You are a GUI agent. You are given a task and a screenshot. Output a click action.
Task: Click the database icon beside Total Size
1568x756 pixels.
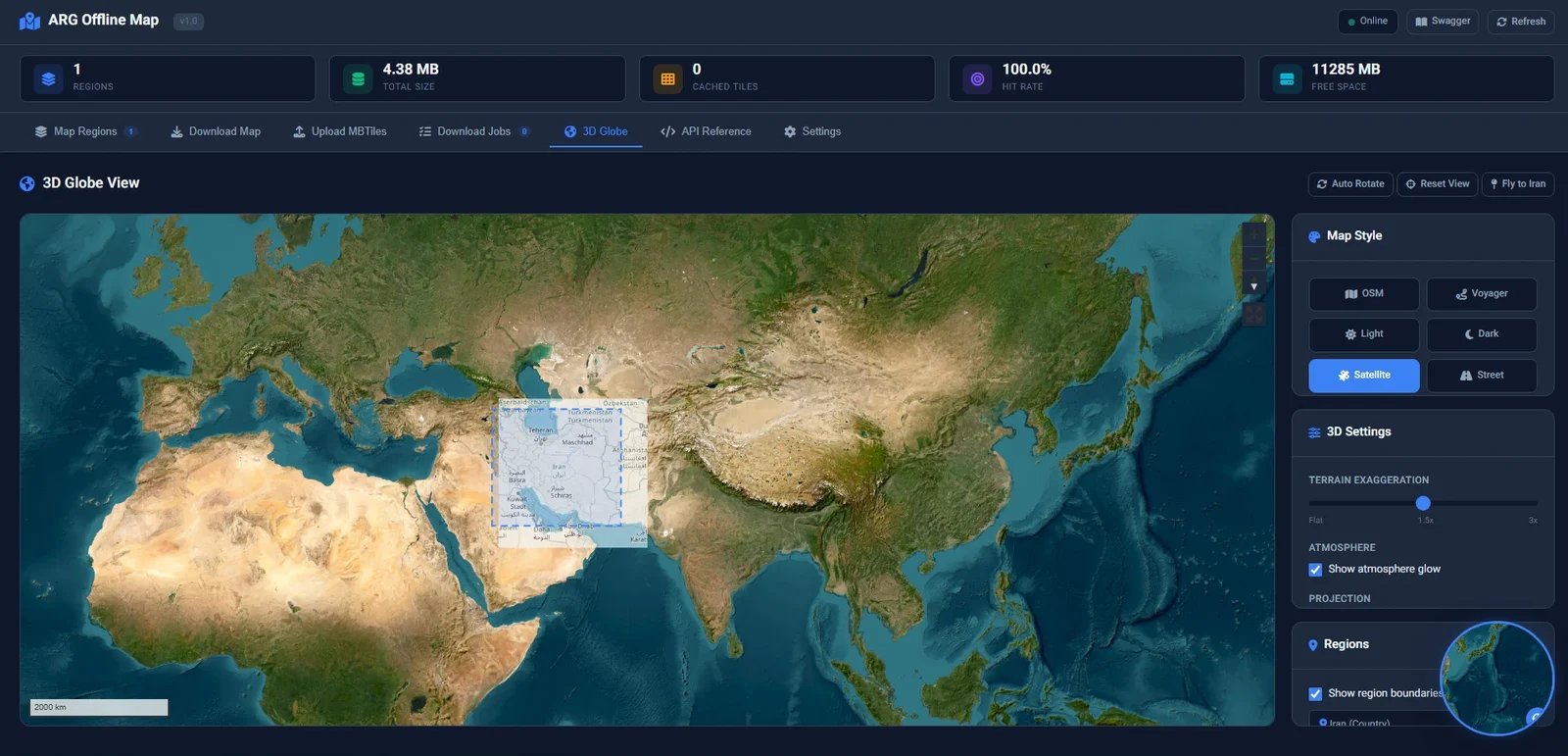point(358,78)
